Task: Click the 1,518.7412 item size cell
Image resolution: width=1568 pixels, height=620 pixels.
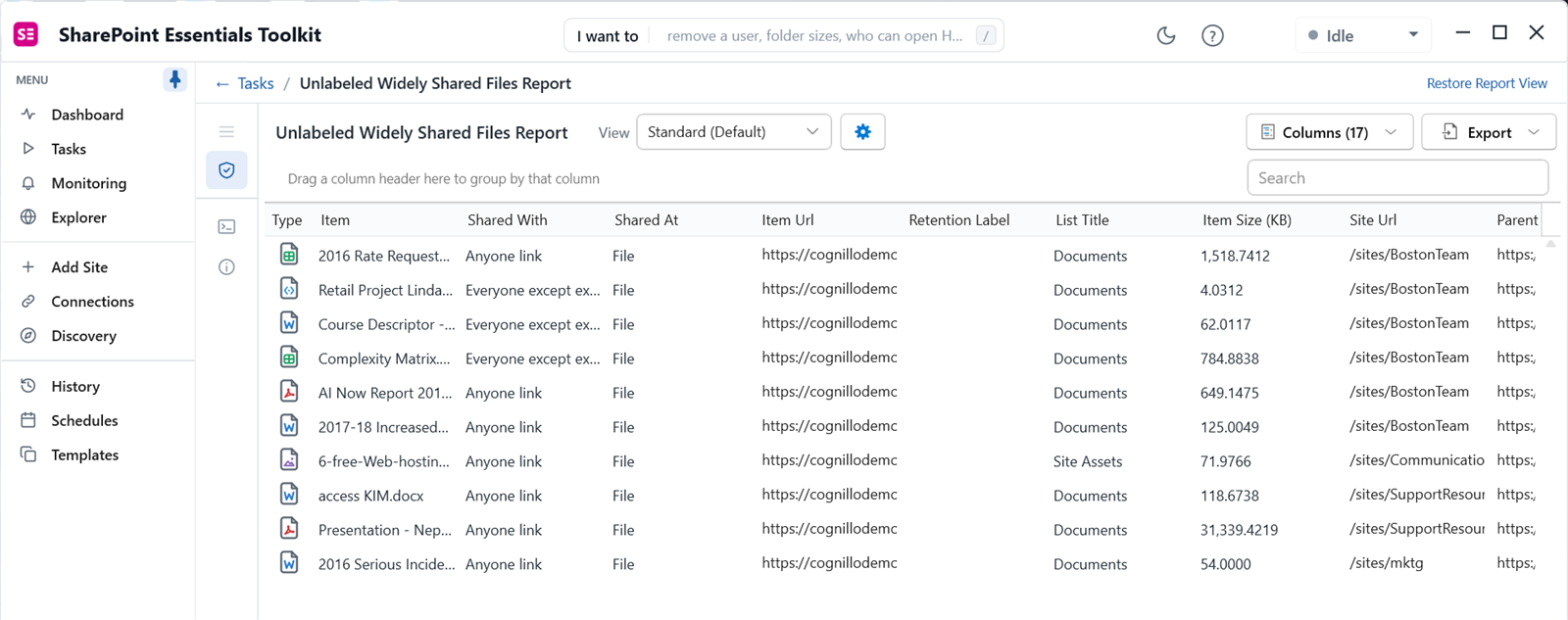Action: click(x=1235, y=256)
